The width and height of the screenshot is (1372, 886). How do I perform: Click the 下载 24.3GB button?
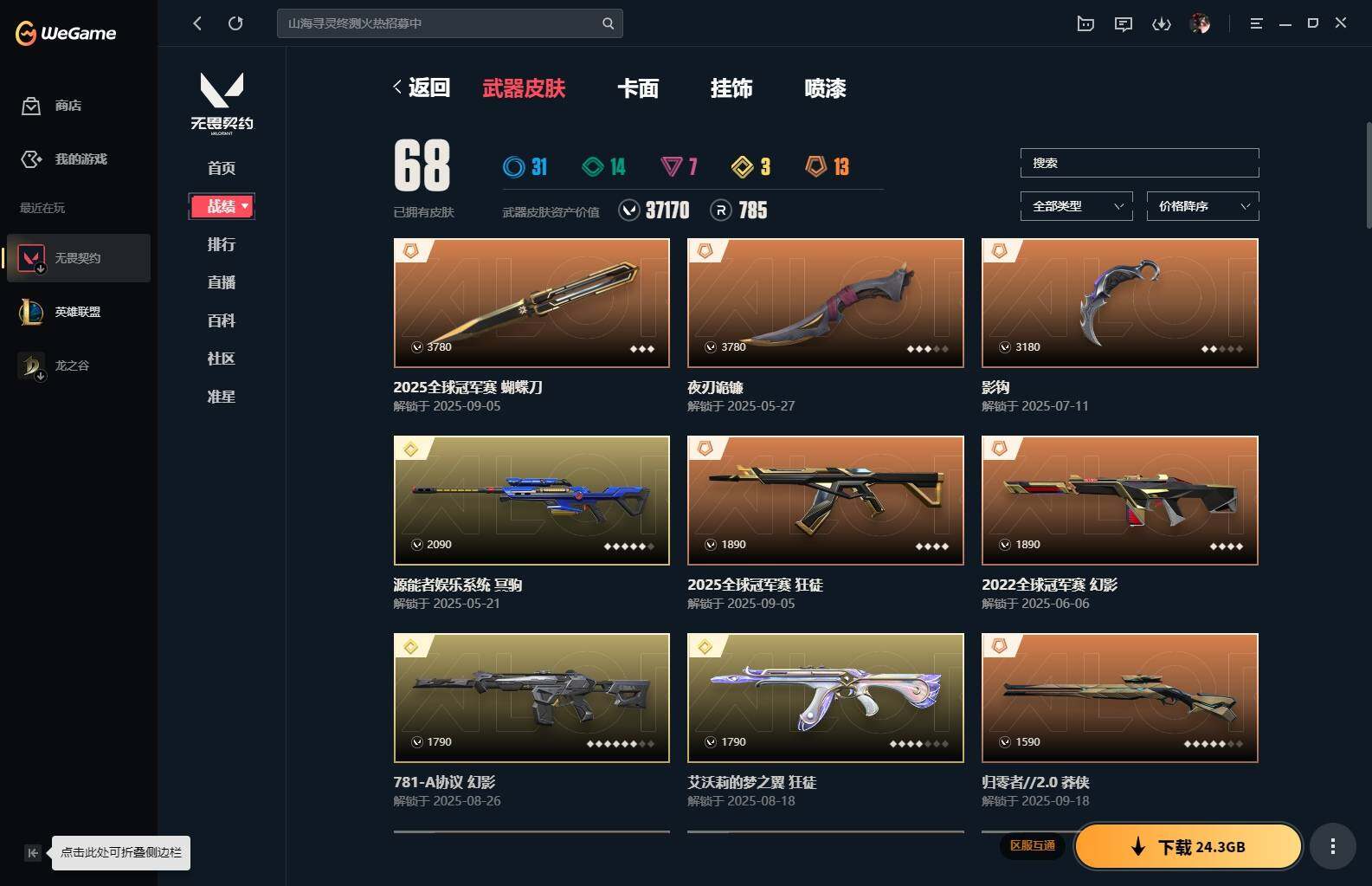(x=1188, y=846)
